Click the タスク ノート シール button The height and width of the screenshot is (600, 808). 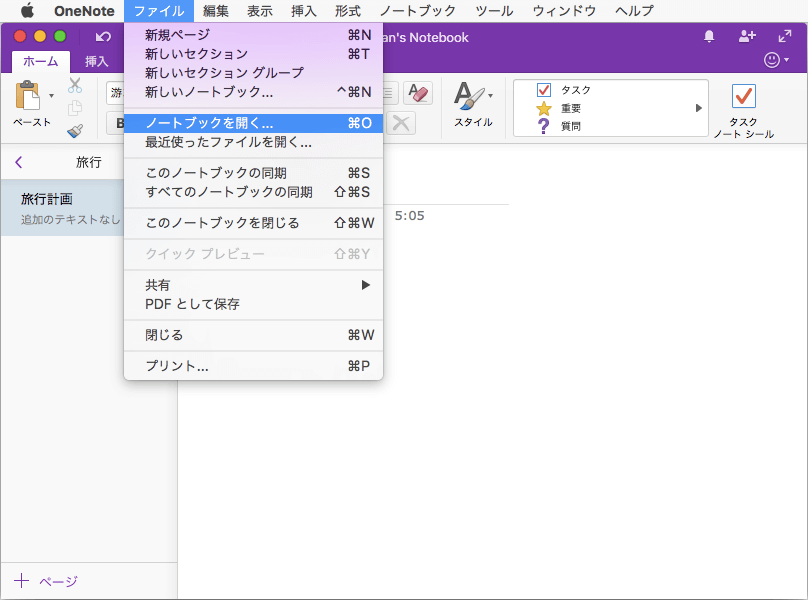[x=744, y=111]
